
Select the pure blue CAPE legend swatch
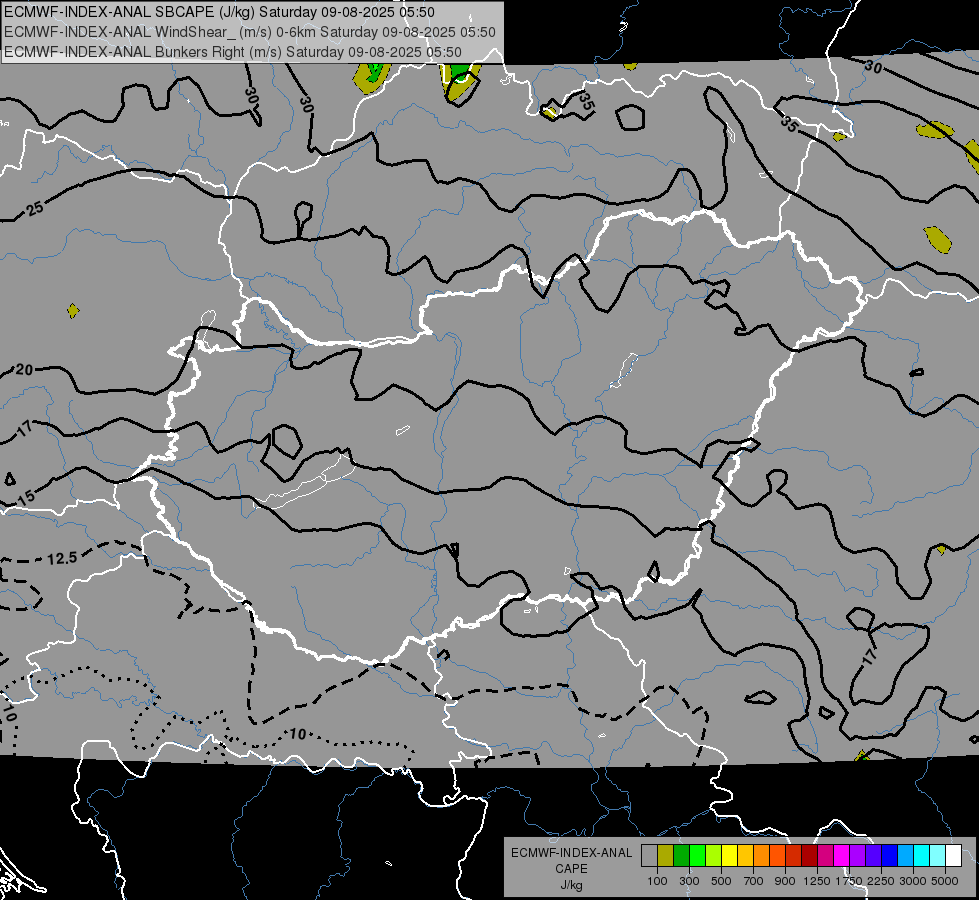click(x=890, y=856)
